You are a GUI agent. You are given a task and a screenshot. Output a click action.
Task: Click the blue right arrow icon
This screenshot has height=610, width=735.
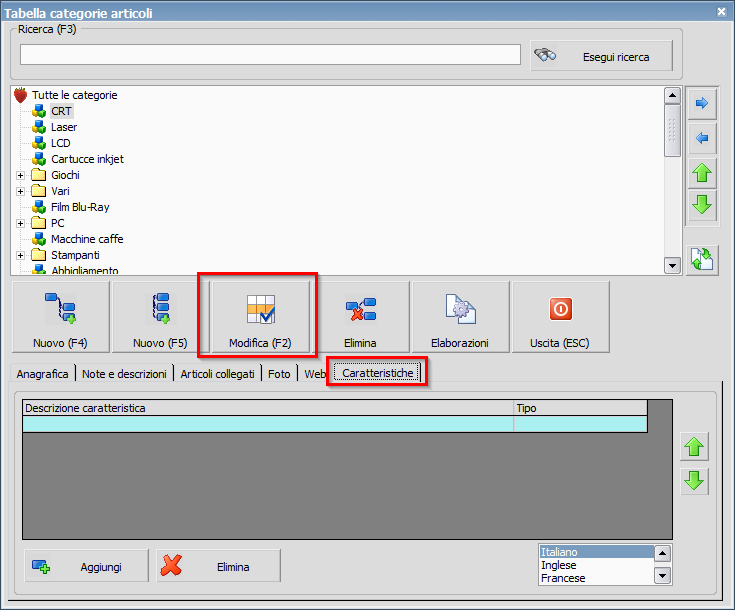click(x=702, y=104)
